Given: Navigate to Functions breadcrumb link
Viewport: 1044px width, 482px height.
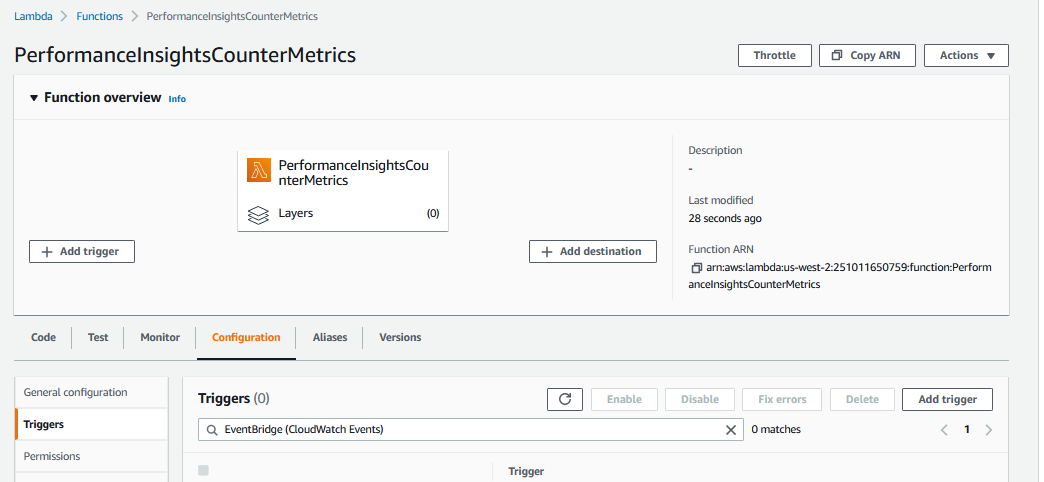Looking at the screenshot, I should click(x=100, y=17).
